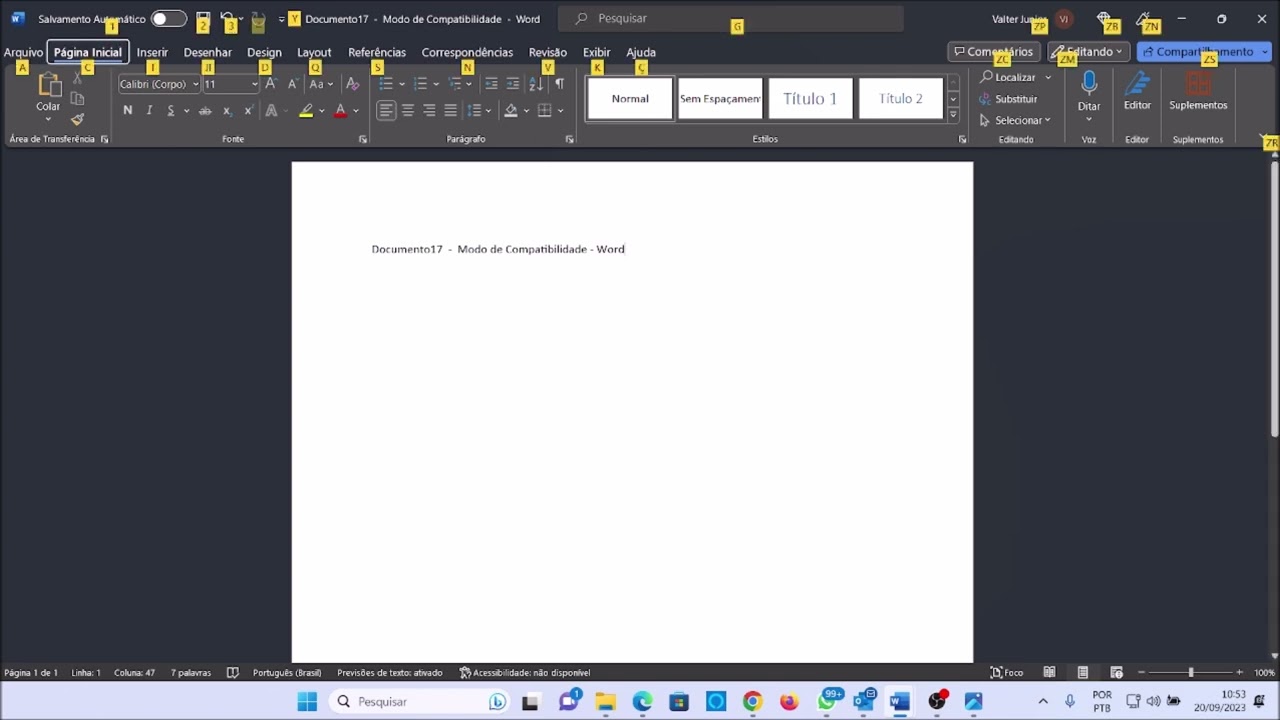Viewport: 1280px width, 720px height.
Task: Click the vertical document scrollbar
Action: [x=1273, y=298]
